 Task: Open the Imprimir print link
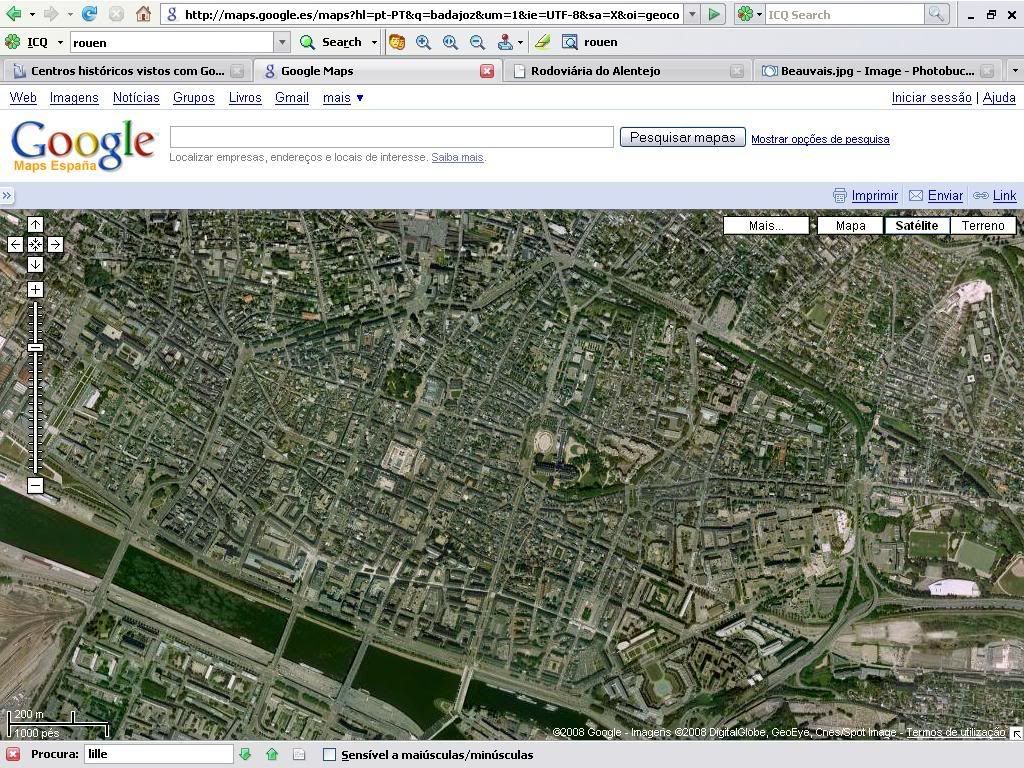tap(873, 196)
